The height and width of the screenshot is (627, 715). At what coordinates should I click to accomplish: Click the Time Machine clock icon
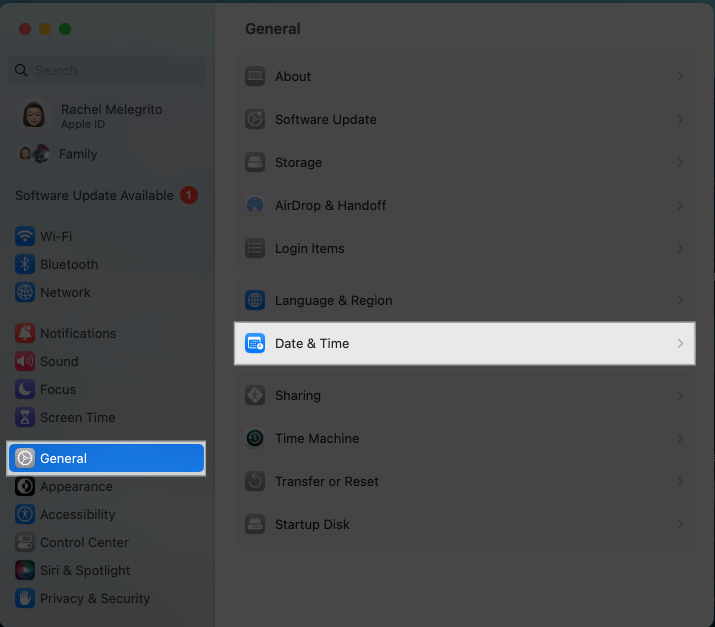click(255, 438)
